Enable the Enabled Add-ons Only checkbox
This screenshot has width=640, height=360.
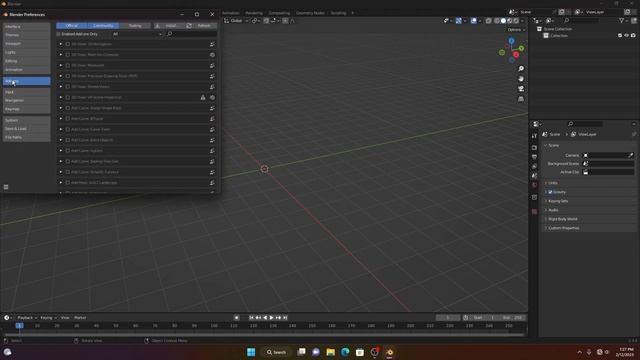58,34
